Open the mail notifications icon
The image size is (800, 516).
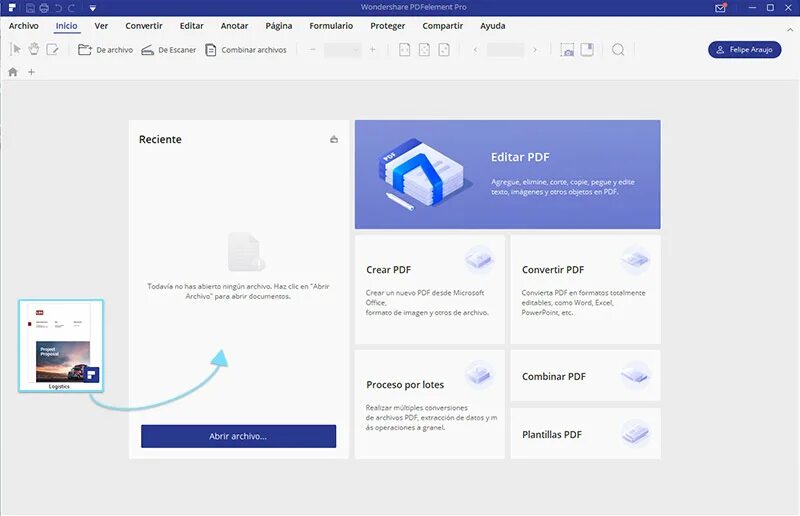point(720,8)
